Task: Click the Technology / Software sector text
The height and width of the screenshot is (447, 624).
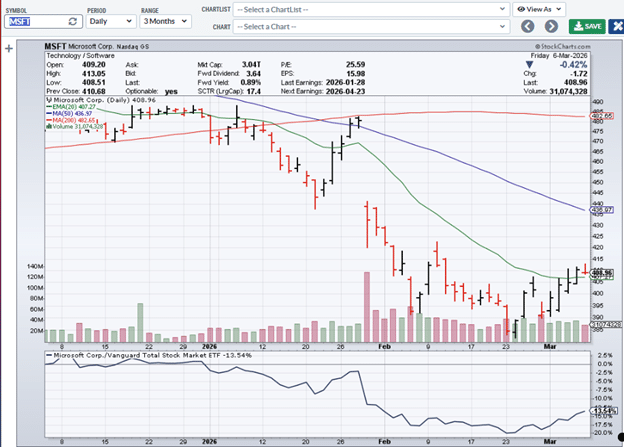Action: point(80,56)
